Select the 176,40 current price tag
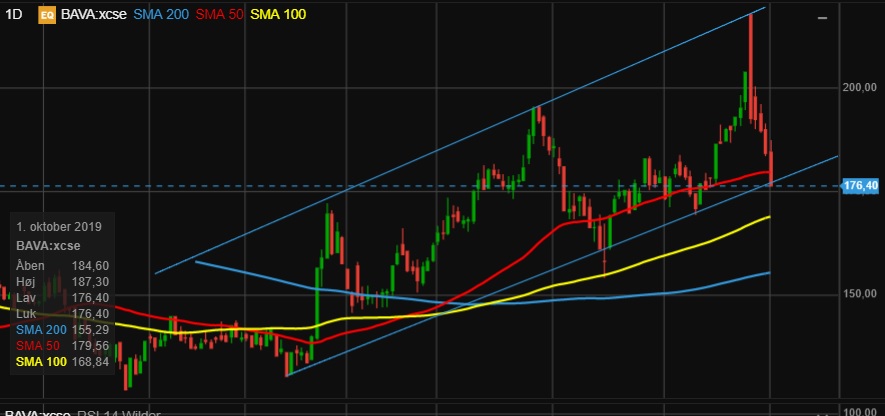The height and width of the screenshot is (416, 885). [x=860, y=186]
